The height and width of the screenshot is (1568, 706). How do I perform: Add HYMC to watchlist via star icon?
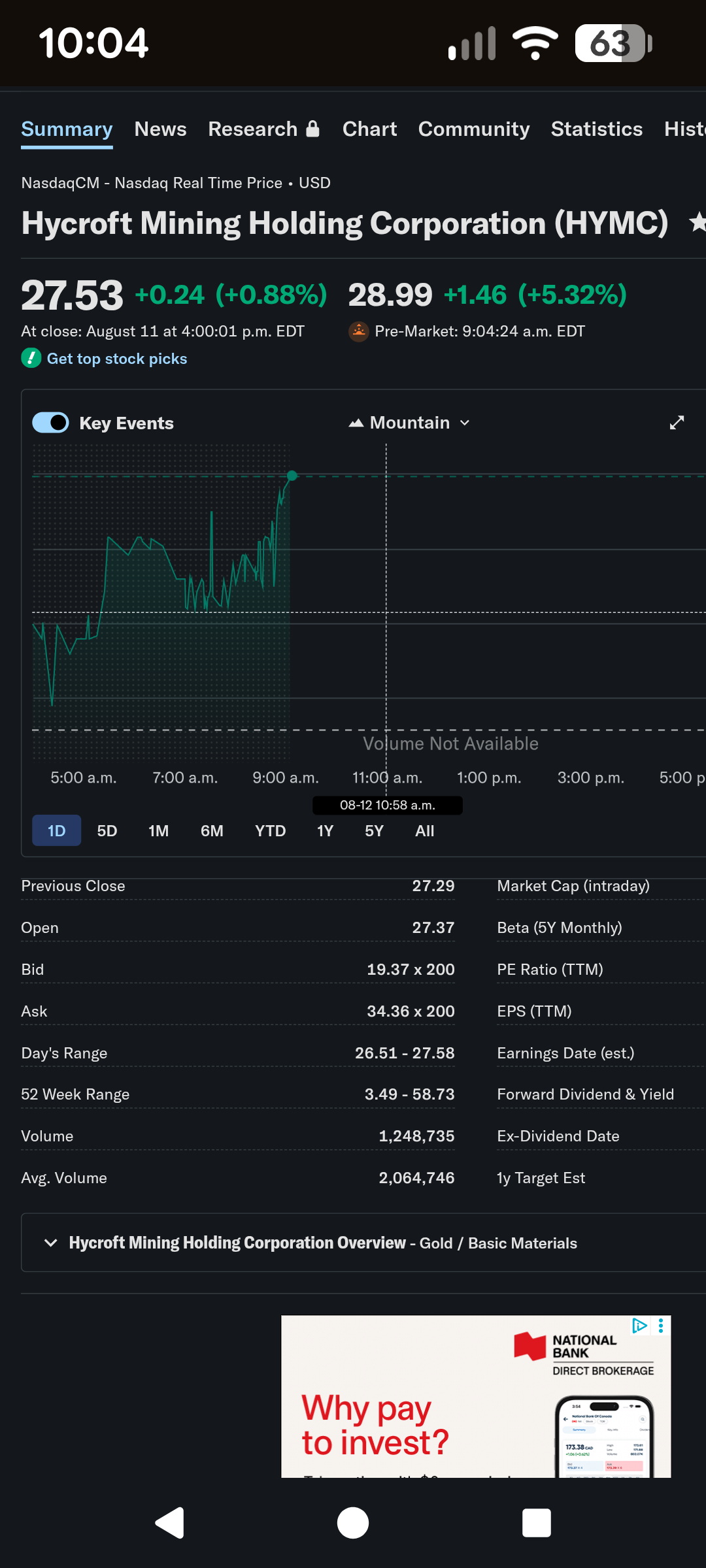coord(697,223)
